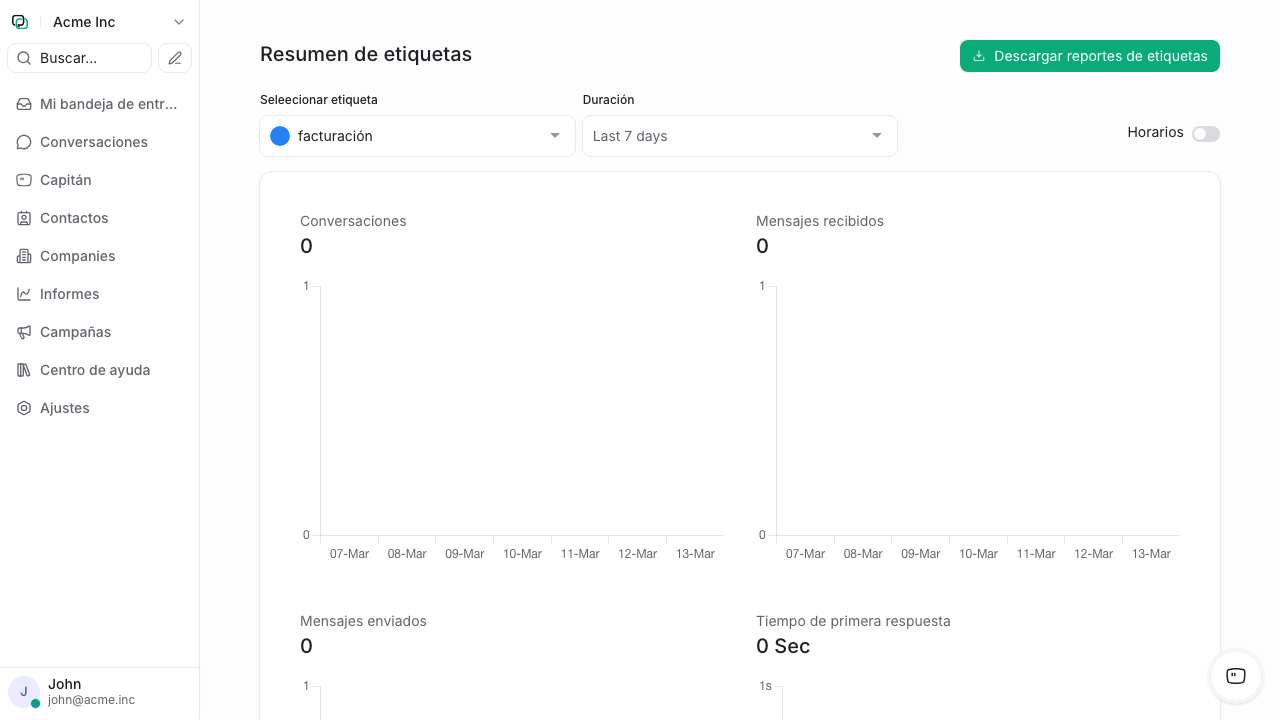Open the facturación label dropdown
Viewport: 1280px width, 720px height.
417,136
